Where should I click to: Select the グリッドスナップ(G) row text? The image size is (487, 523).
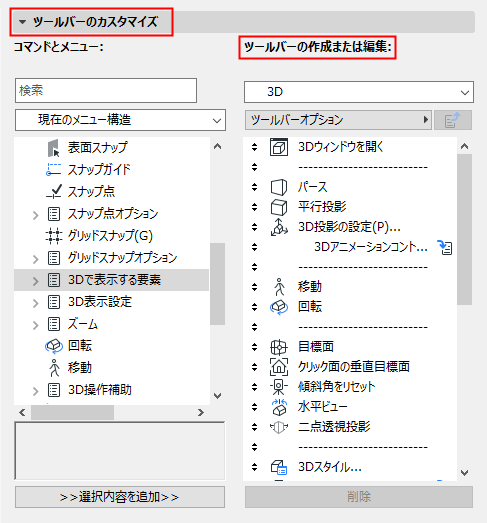point(110,236)
